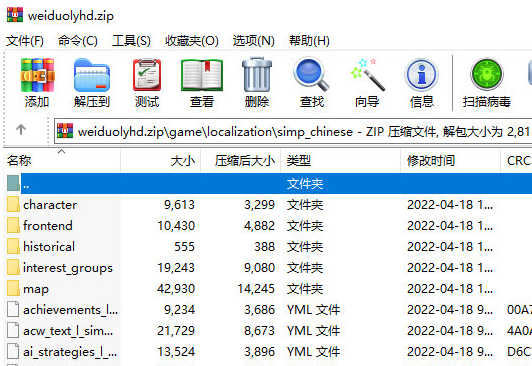Click YML 文件 type of achievements row

click(x=313, y=310)
